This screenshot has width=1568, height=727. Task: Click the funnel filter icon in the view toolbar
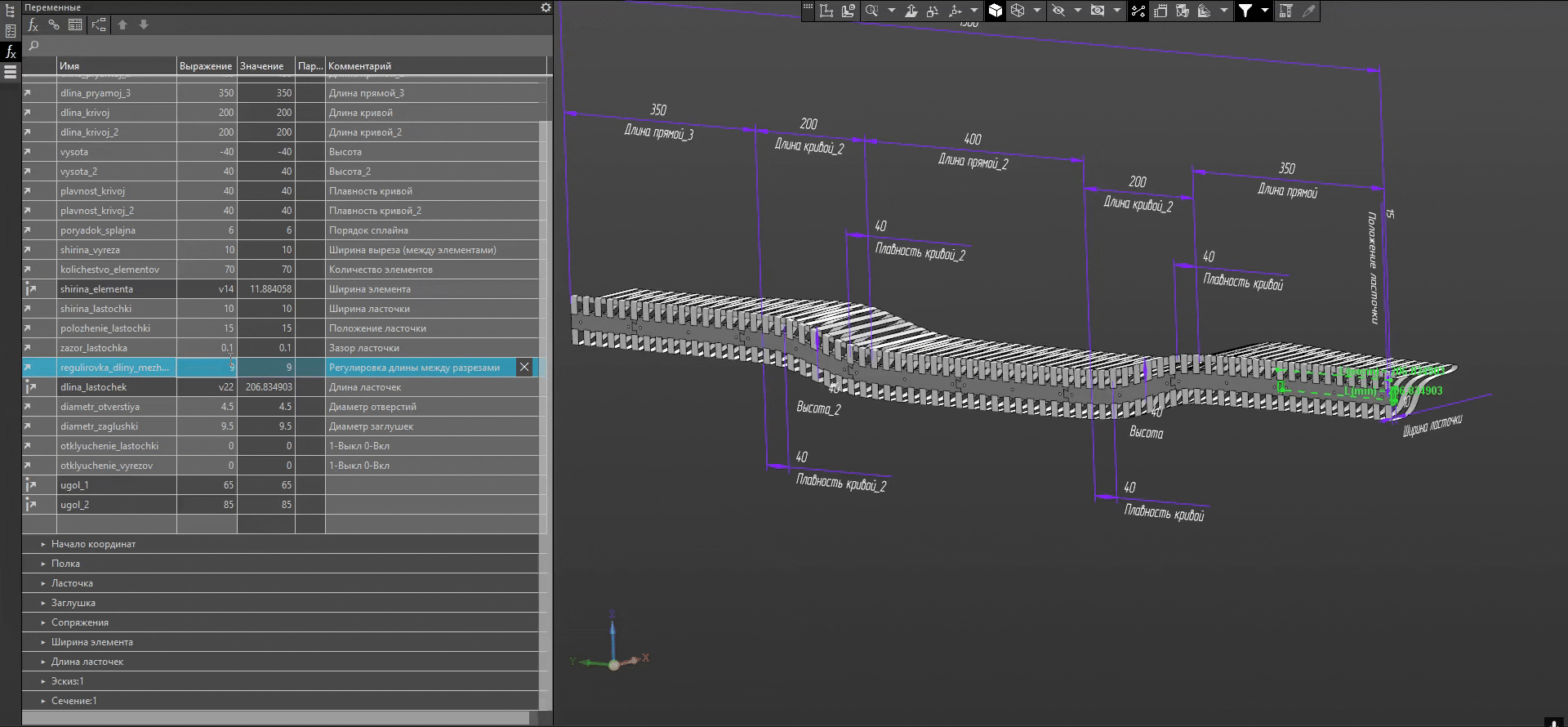[1245, 11]
